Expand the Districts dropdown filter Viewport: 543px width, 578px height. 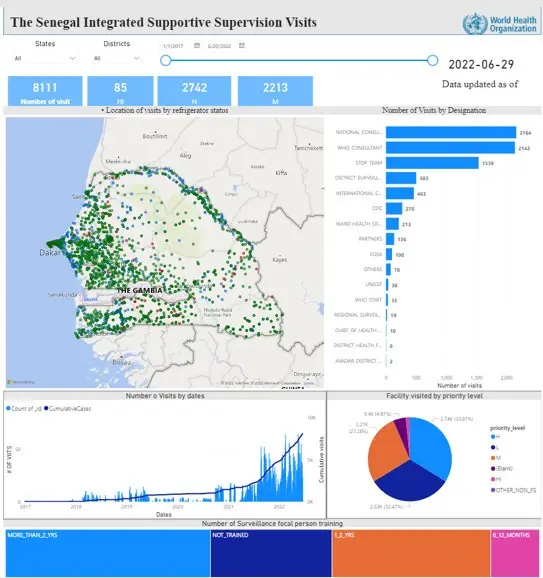(x=116, y=58)
